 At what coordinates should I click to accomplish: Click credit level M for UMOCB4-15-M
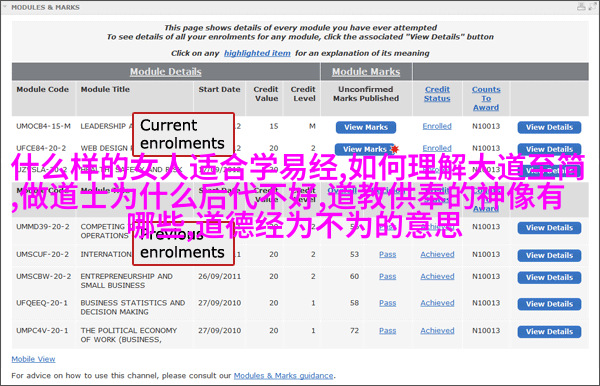pos(312,126)
